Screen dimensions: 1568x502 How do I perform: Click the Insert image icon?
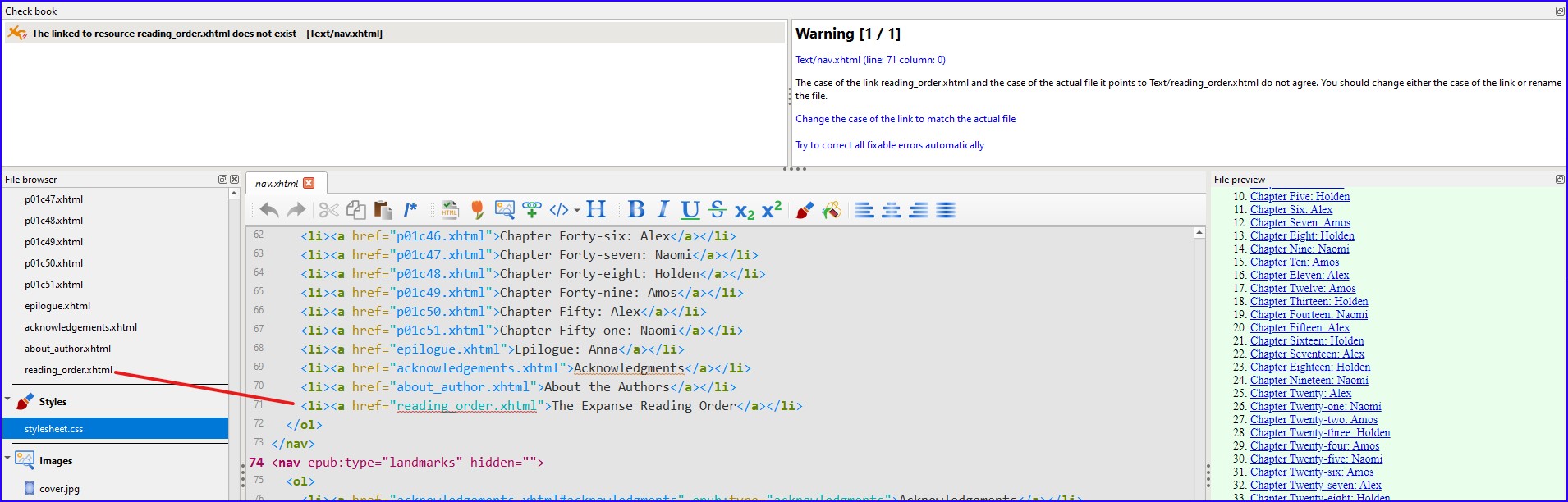(505, 210)
